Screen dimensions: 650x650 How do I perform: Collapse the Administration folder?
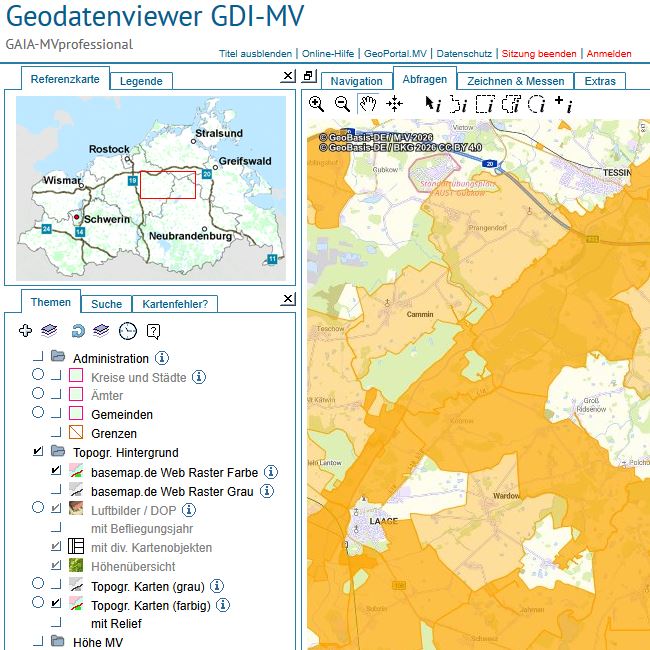click(58, 356)
